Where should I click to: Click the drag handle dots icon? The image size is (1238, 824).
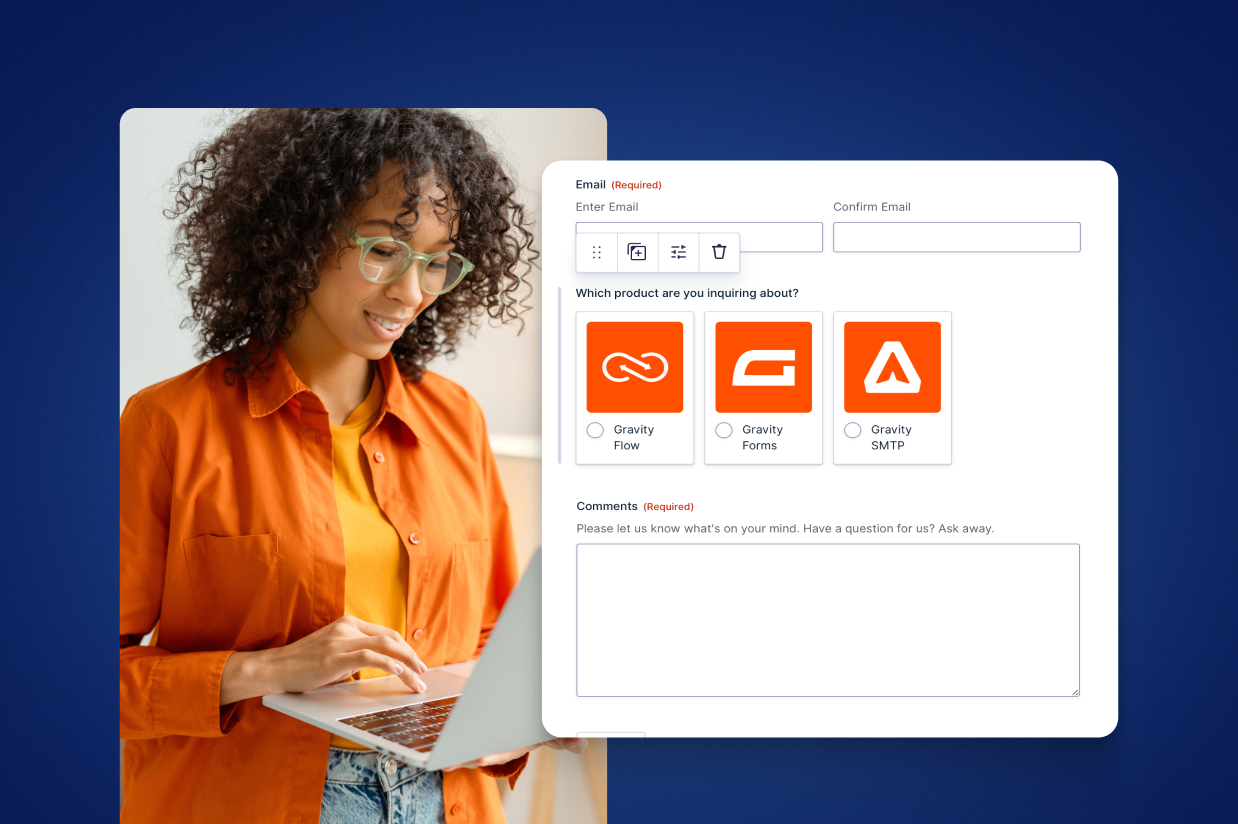(596, 252)
